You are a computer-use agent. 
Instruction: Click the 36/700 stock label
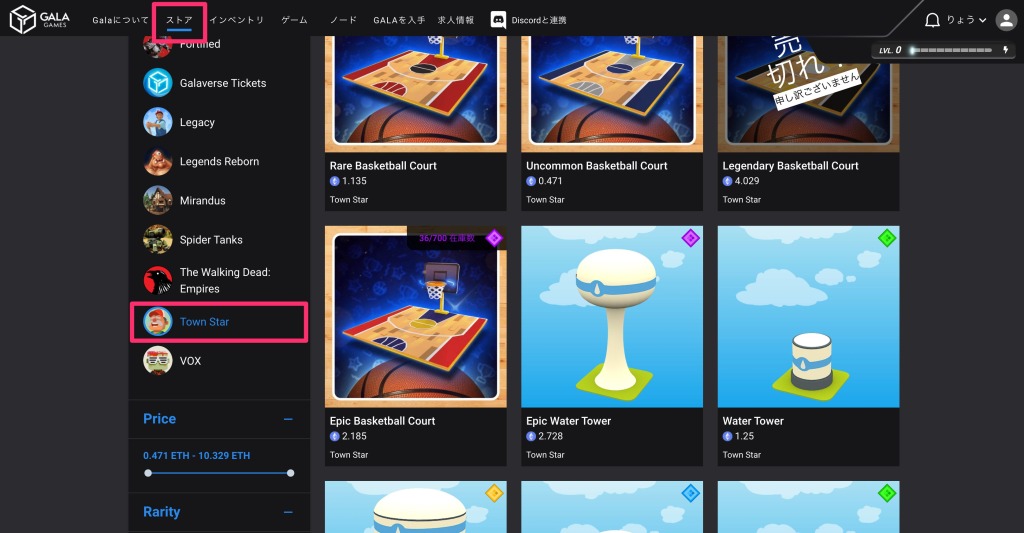pyautogui.click(x=447, y=238)
